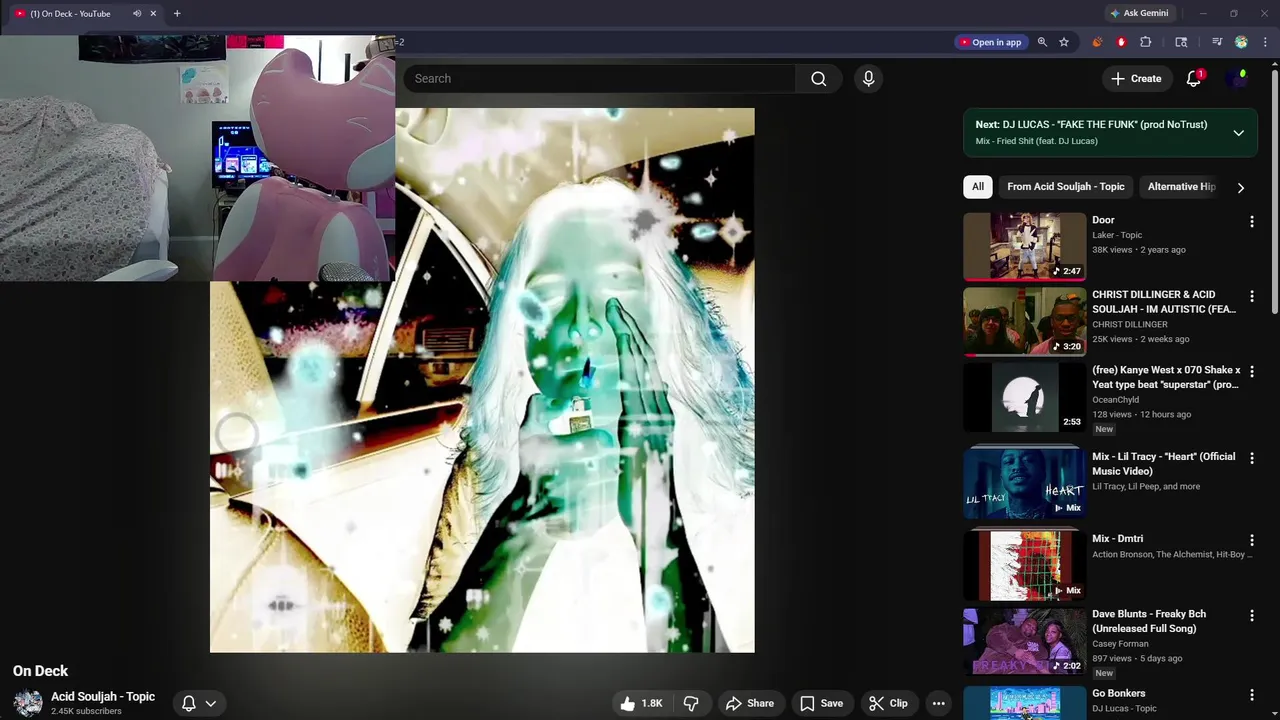Select the All filter chip
The height and width of the screenshot is (720, 1280).
(x=977, y=187)
